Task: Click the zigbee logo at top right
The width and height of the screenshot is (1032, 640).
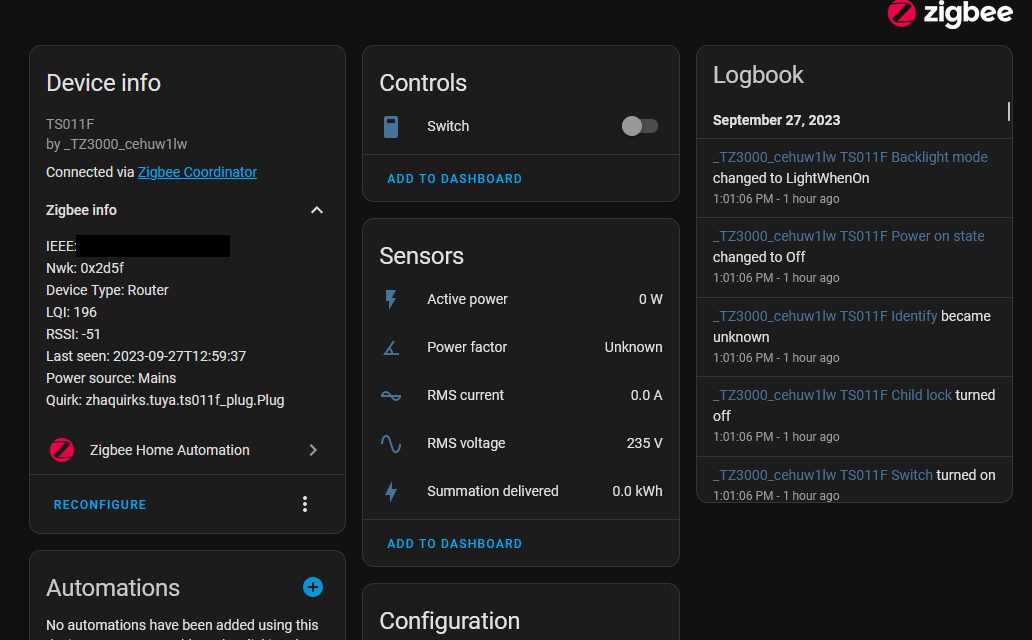Action: [948, 14]
